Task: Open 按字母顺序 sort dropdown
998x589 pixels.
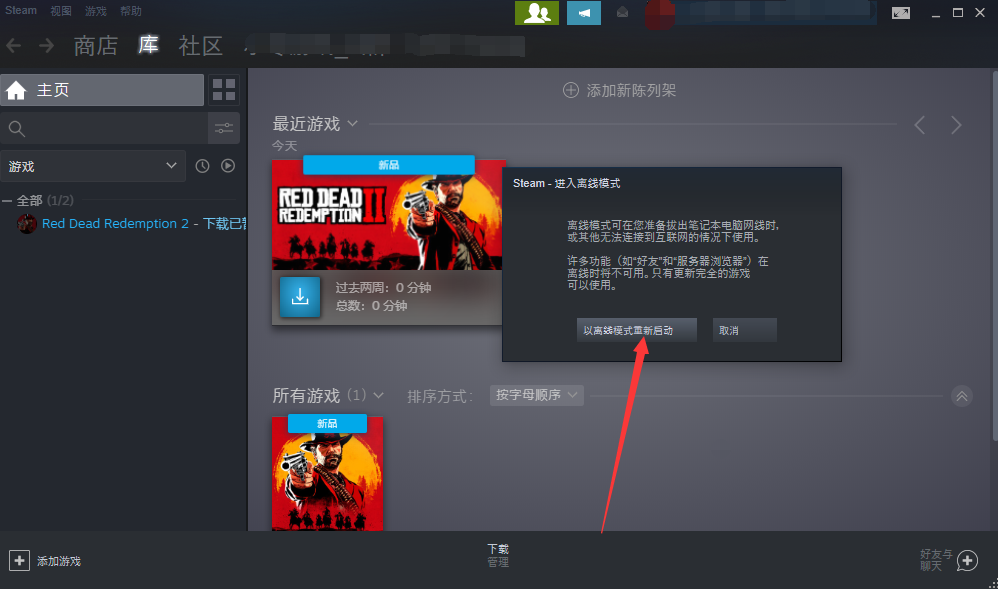Action: pyautogui.click(x=537, y=395)
